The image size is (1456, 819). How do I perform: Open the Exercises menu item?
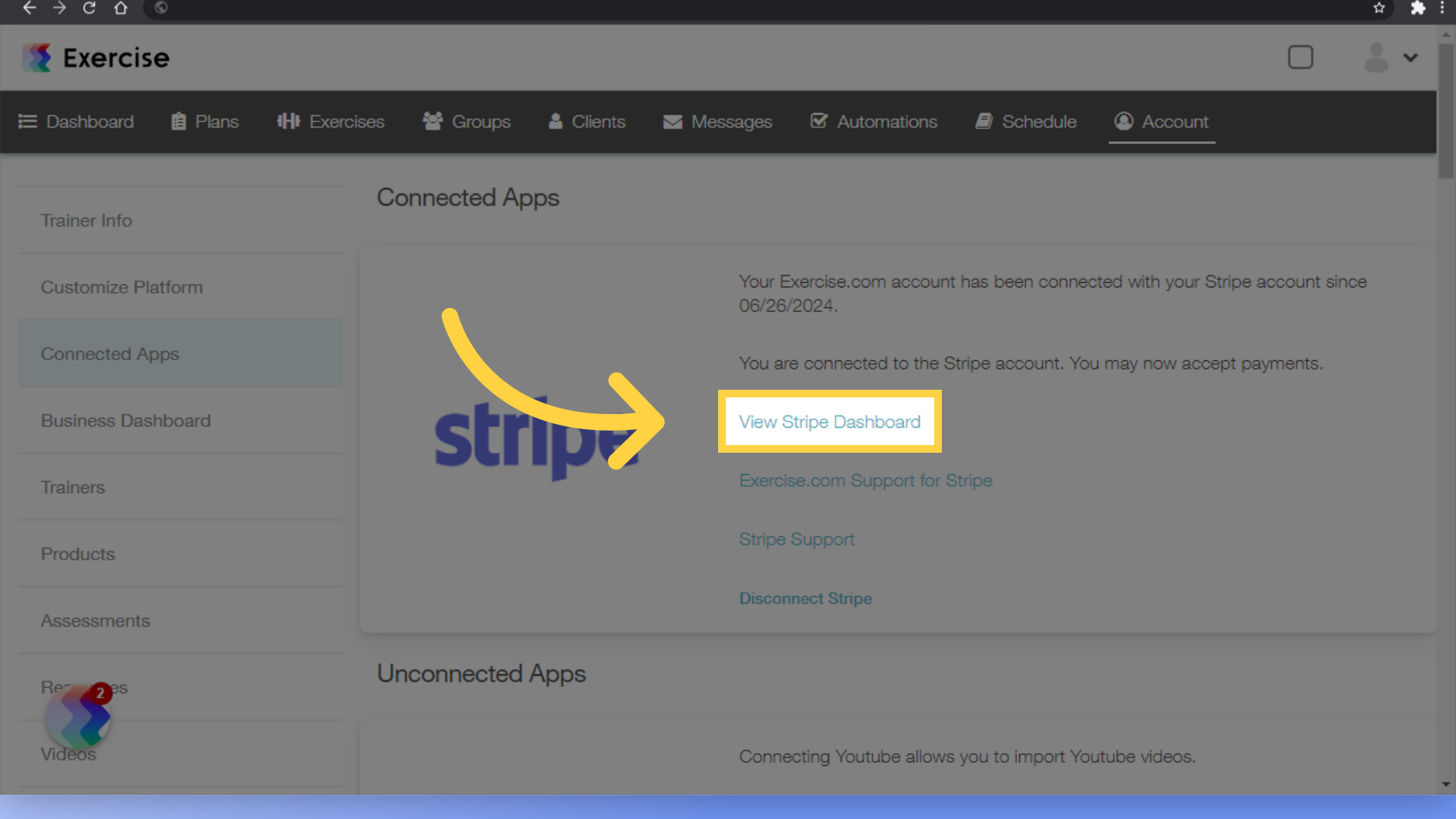coord(331,121)
